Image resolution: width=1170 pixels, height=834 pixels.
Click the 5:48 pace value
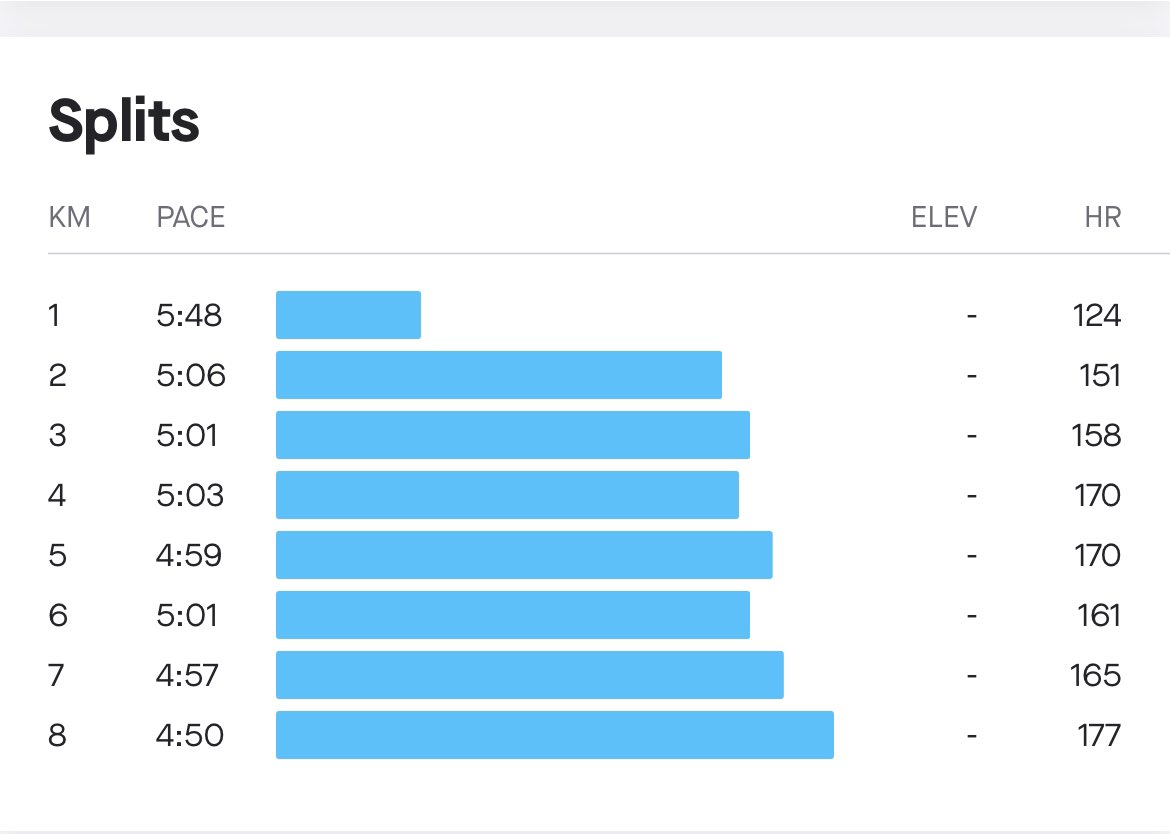189,316
